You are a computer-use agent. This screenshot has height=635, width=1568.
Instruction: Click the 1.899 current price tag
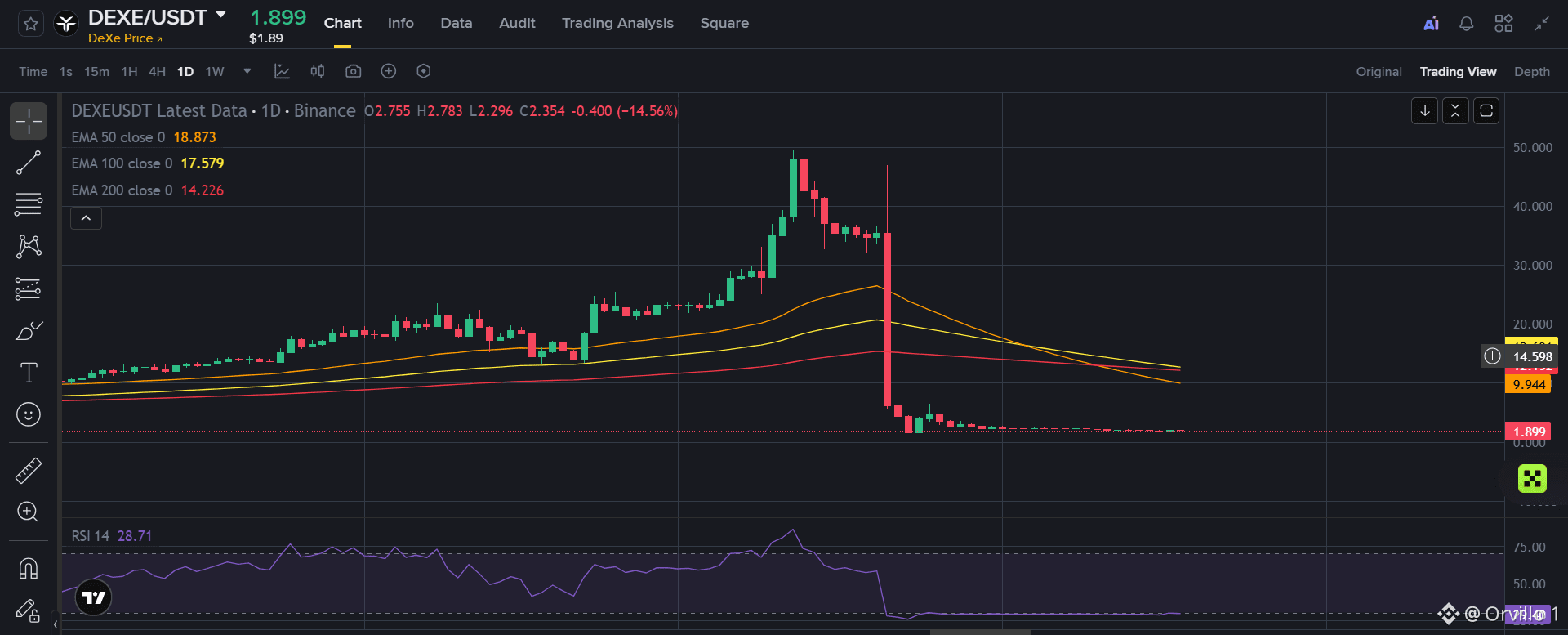click(1528, 432)
